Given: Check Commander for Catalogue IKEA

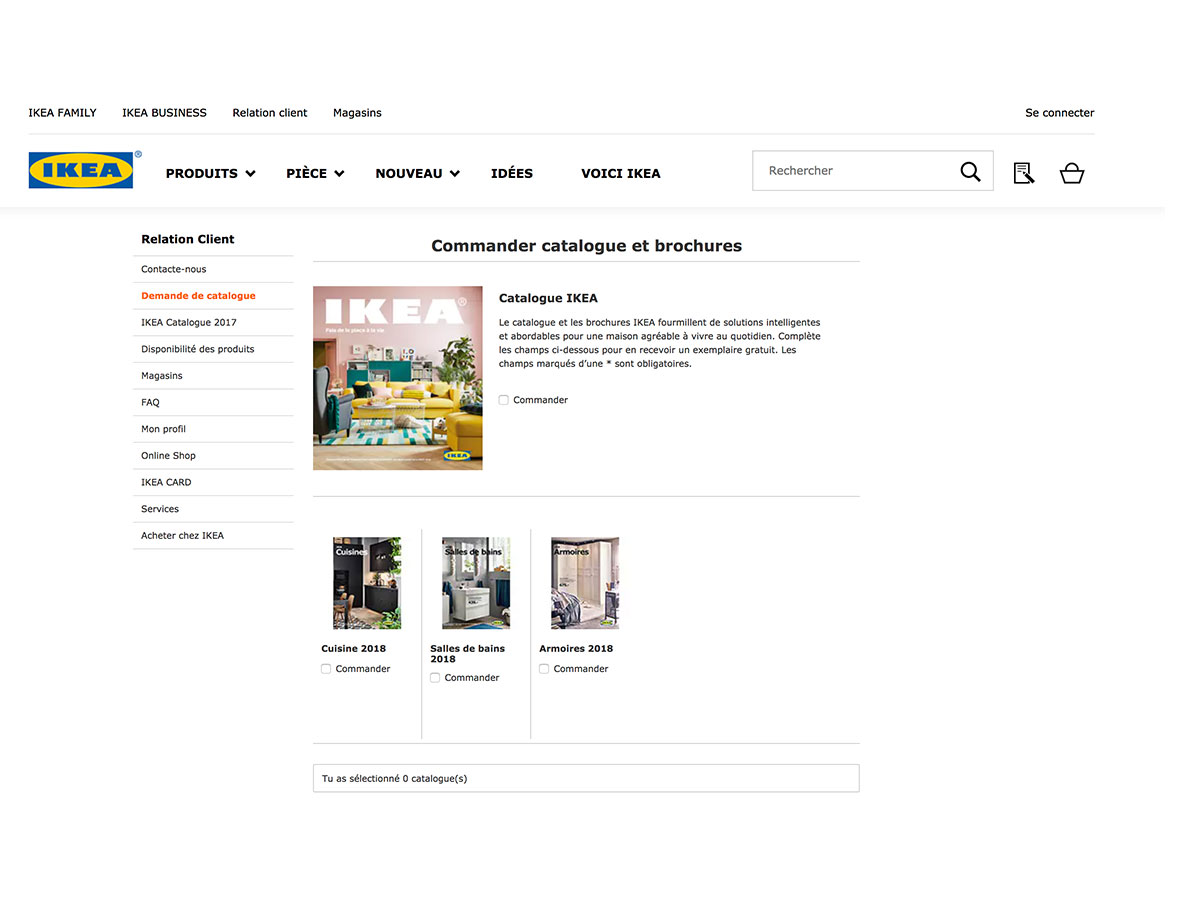Looking at the screenshot, I should pyautogui.click(x=504, y=400).
